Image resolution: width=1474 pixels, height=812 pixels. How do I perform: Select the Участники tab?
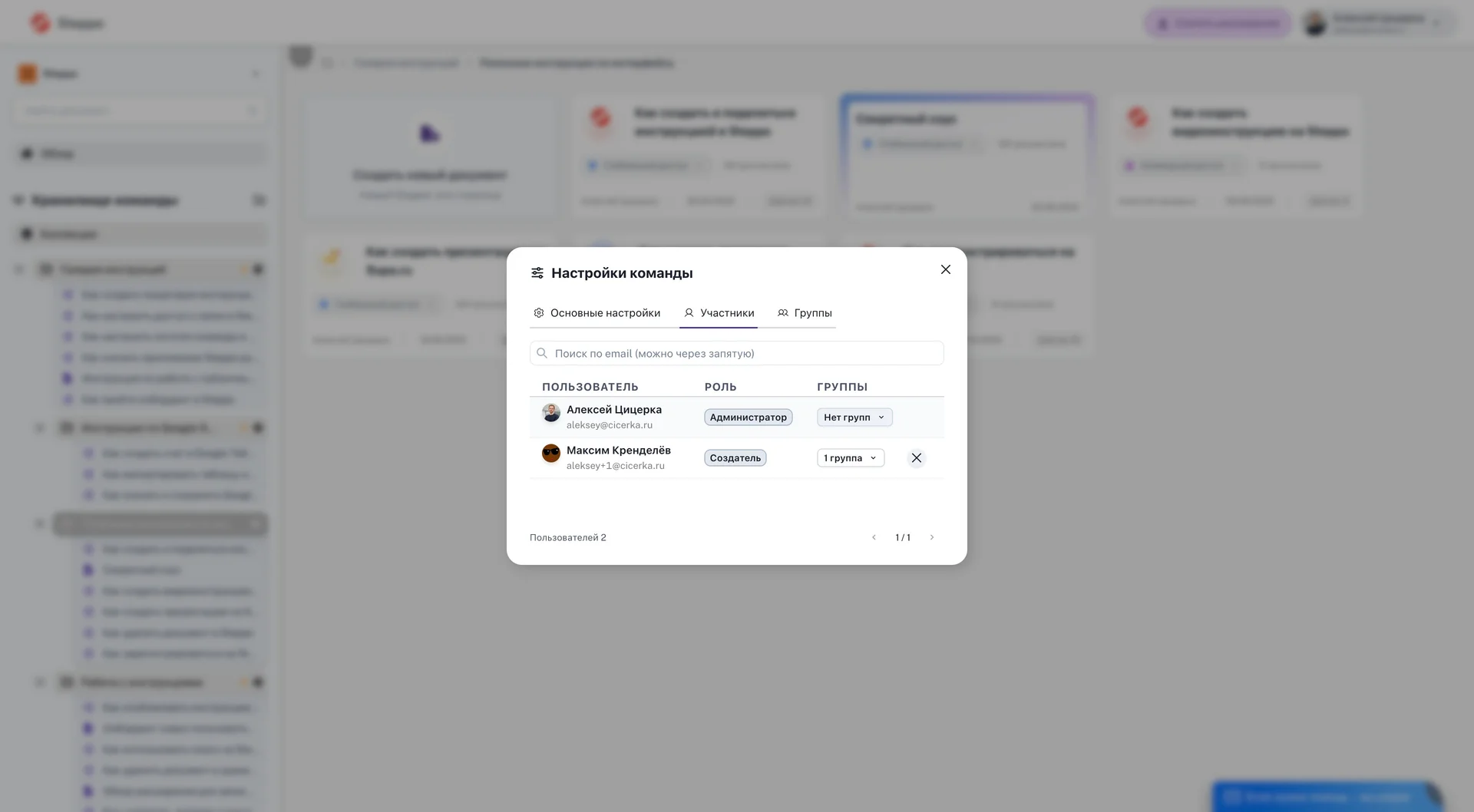click(726, 313)
